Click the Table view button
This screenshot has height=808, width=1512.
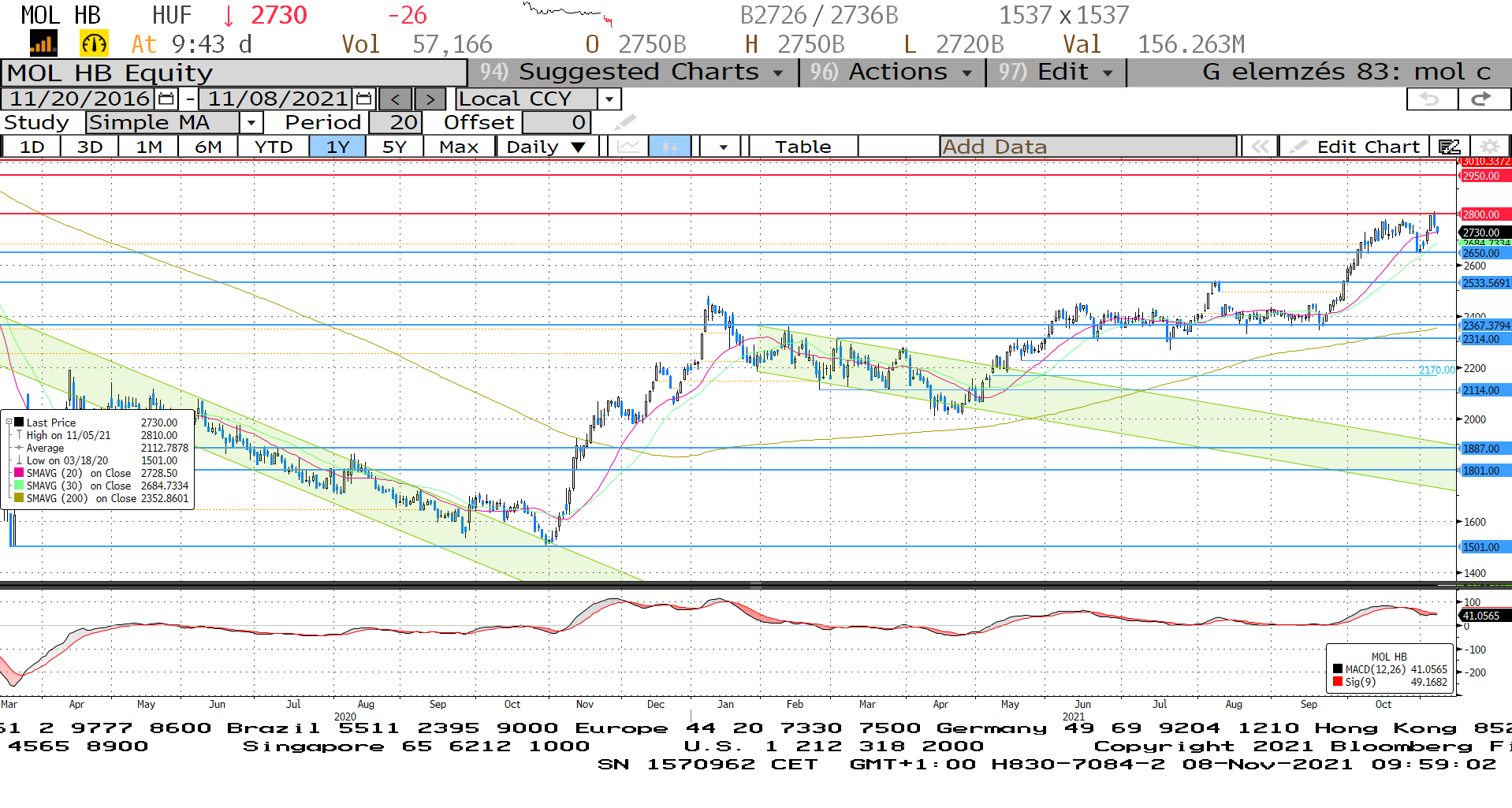[x=803, y=147]
